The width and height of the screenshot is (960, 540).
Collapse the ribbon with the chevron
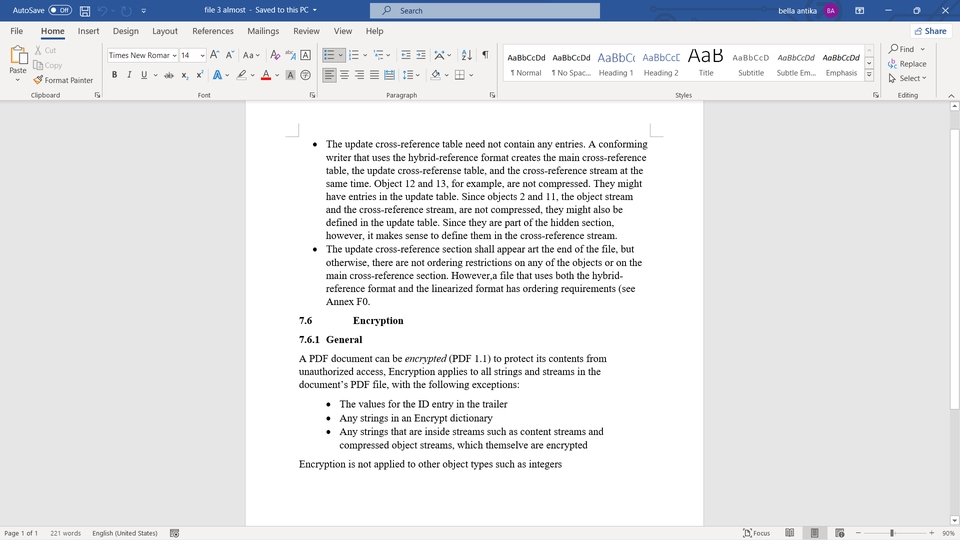951,96
